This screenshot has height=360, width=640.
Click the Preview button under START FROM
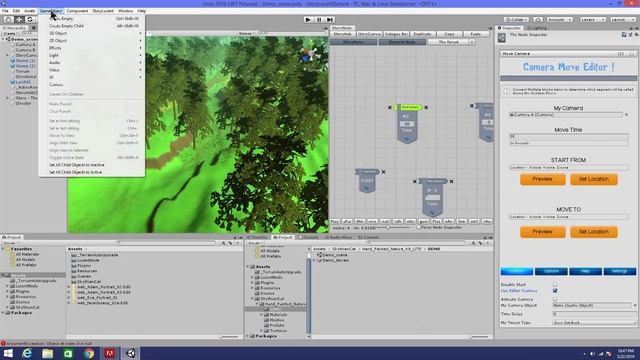(542, 179)
